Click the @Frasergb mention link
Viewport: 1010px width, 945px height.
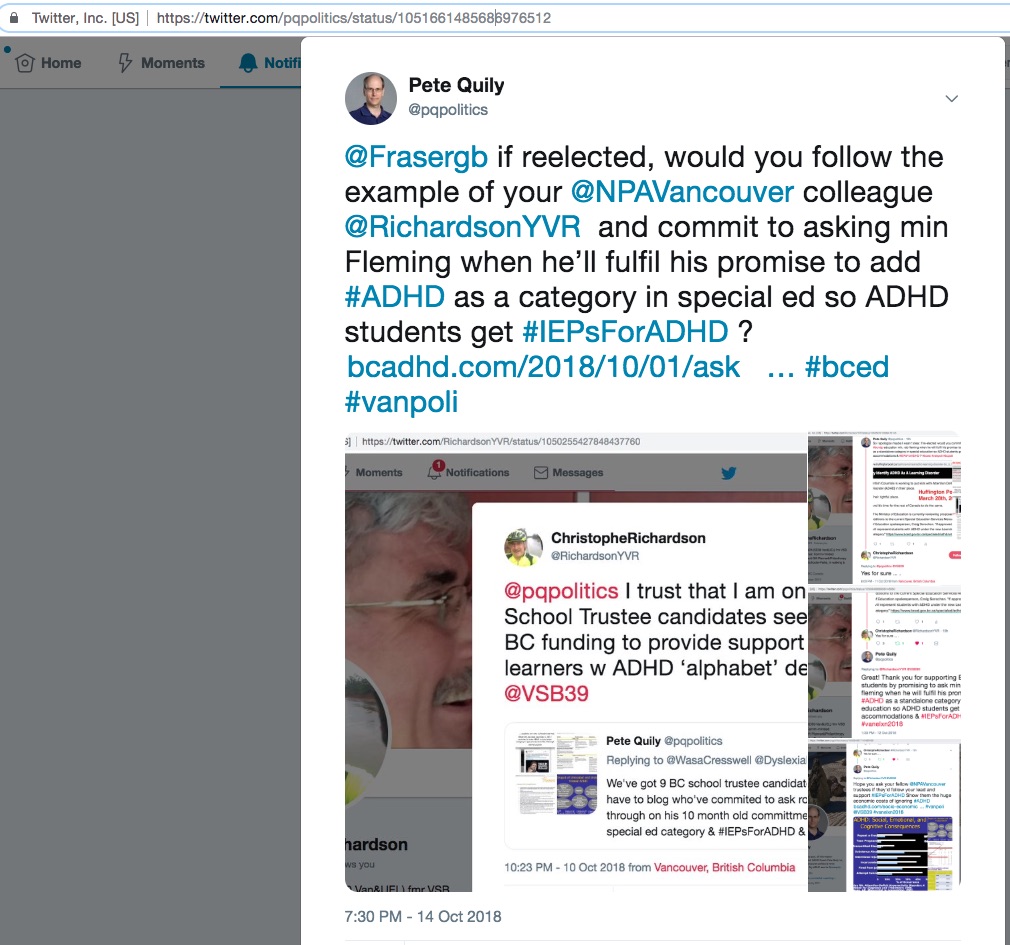click(x=416, y=157)
